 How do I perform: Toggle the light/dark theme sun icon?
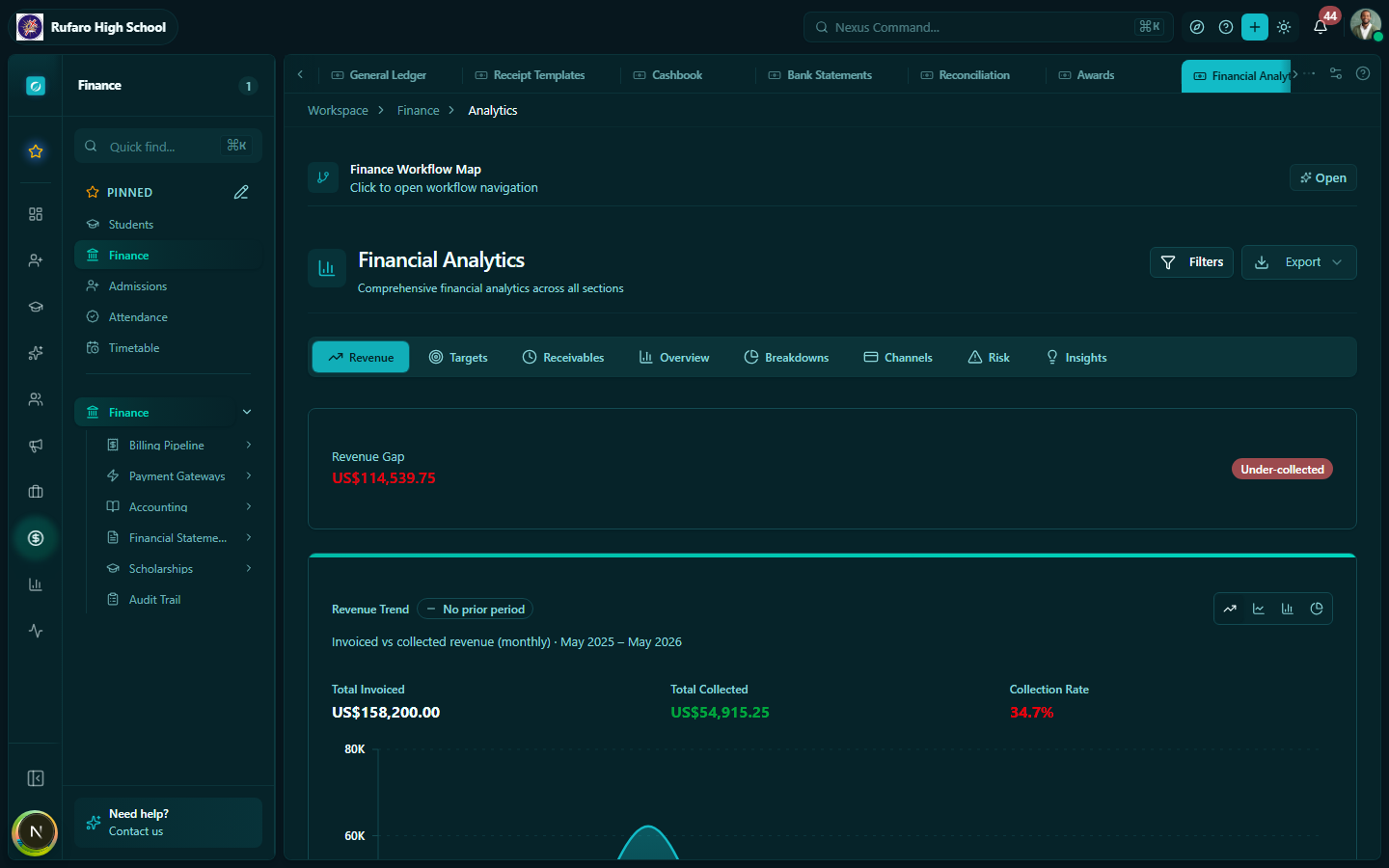(1284, 27)
